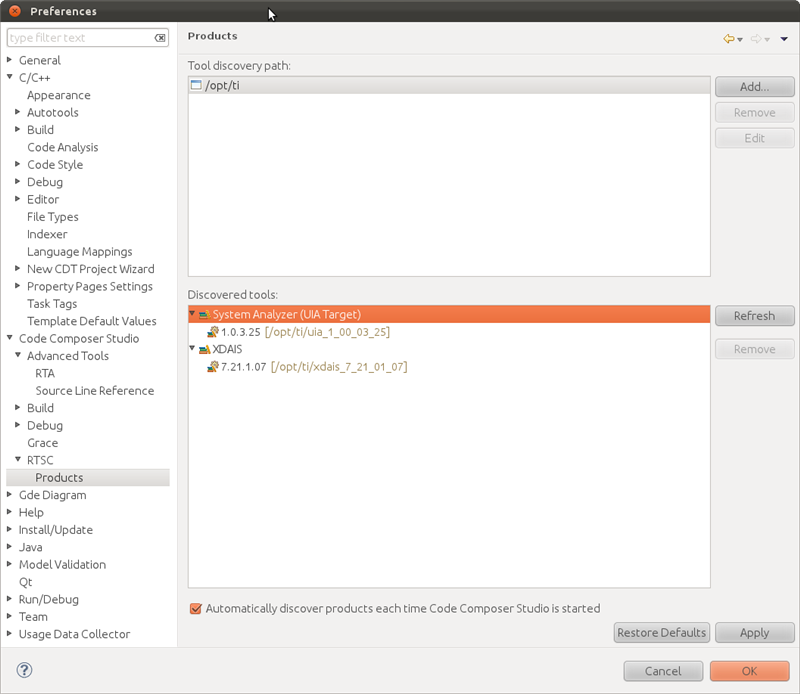Expand the Autotools node

pos(17,112)
